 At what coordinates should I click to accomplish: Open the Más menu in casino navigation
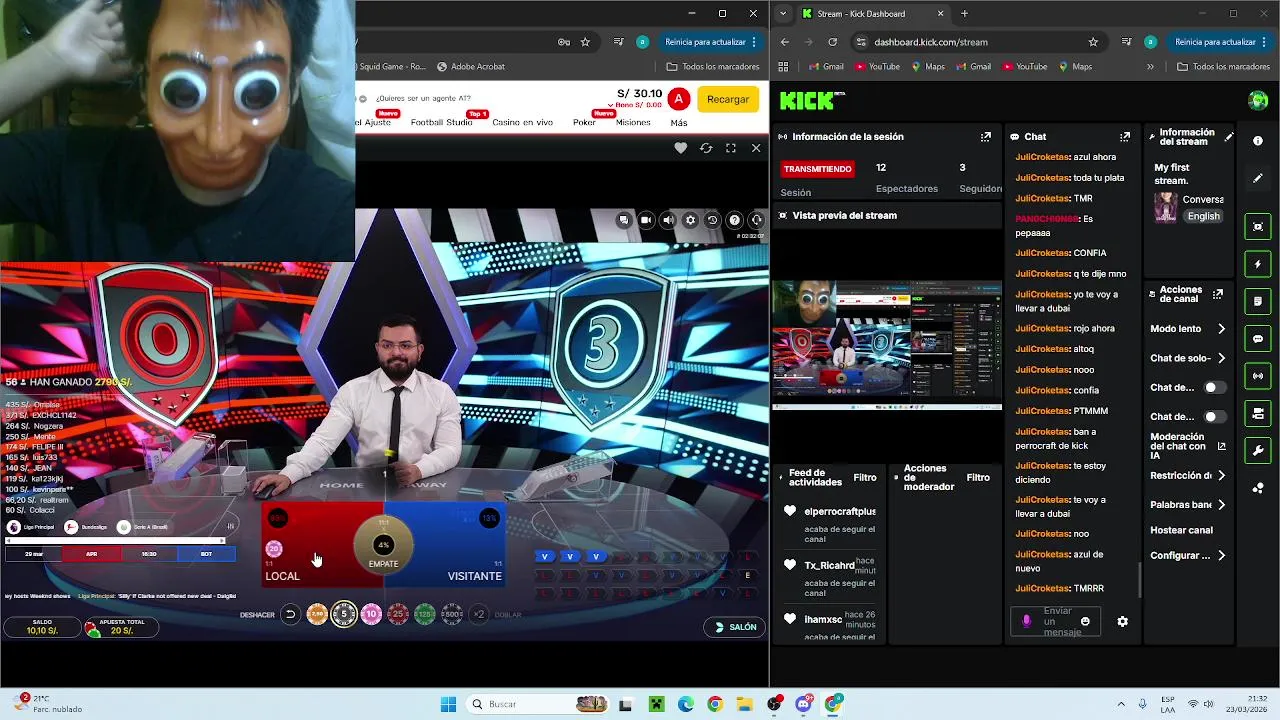[679, 123]
